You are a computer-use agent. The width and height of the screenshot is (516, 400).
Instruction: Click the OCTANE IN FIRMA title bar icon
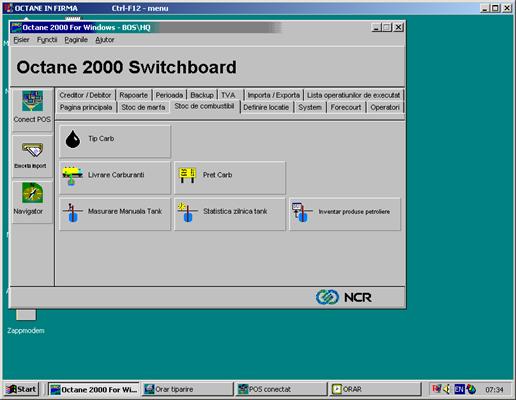(x=9, y=8)
